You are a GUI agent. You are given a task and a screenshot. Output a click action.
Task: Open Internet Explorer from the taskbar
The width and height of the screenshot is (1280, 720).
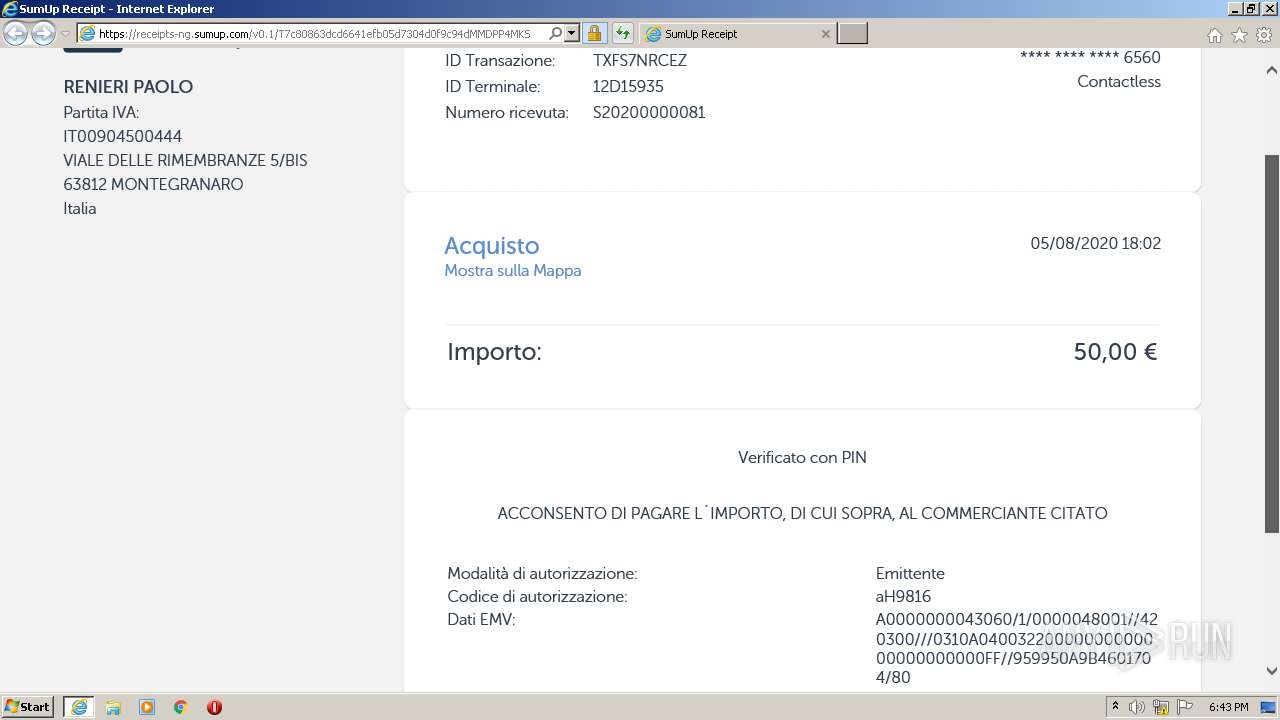point(79,707)
